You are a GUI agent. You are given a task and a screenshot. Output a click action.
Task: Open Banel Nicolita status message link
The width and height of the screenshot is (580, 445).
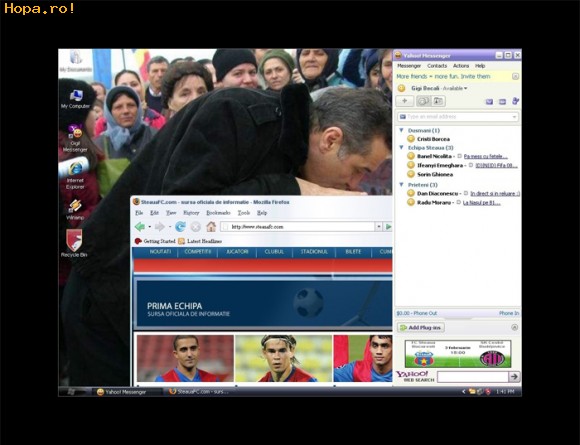point(486,156)
